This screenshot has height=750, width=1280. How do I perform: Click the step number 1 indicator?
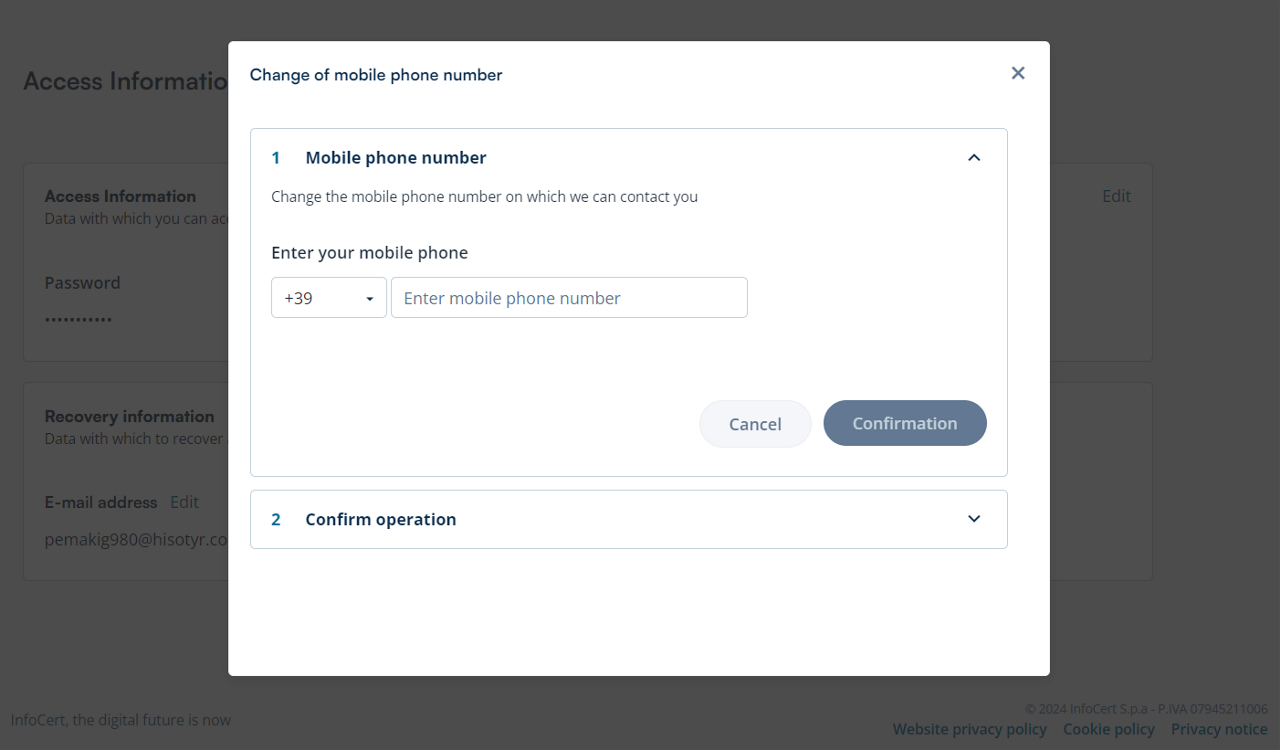(x=276, y=158)
